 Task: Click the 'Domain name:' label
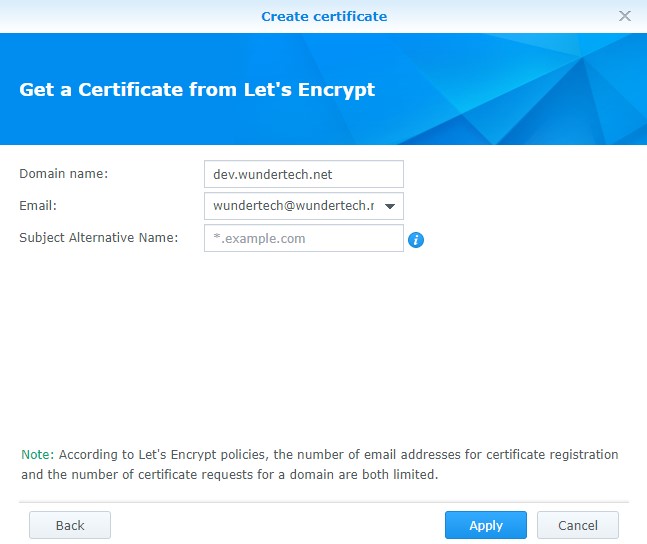coord(64,174)
